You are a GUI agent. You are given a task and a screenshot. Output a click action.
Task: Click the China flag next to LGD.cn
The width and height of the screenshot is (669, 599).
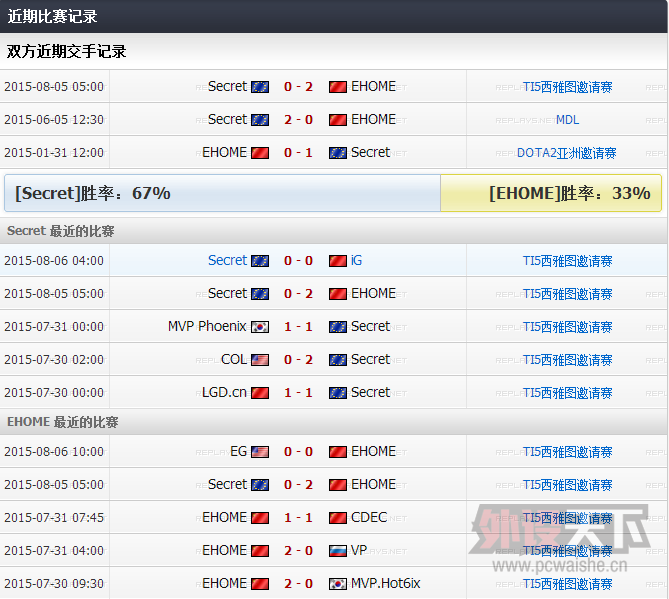260,393
